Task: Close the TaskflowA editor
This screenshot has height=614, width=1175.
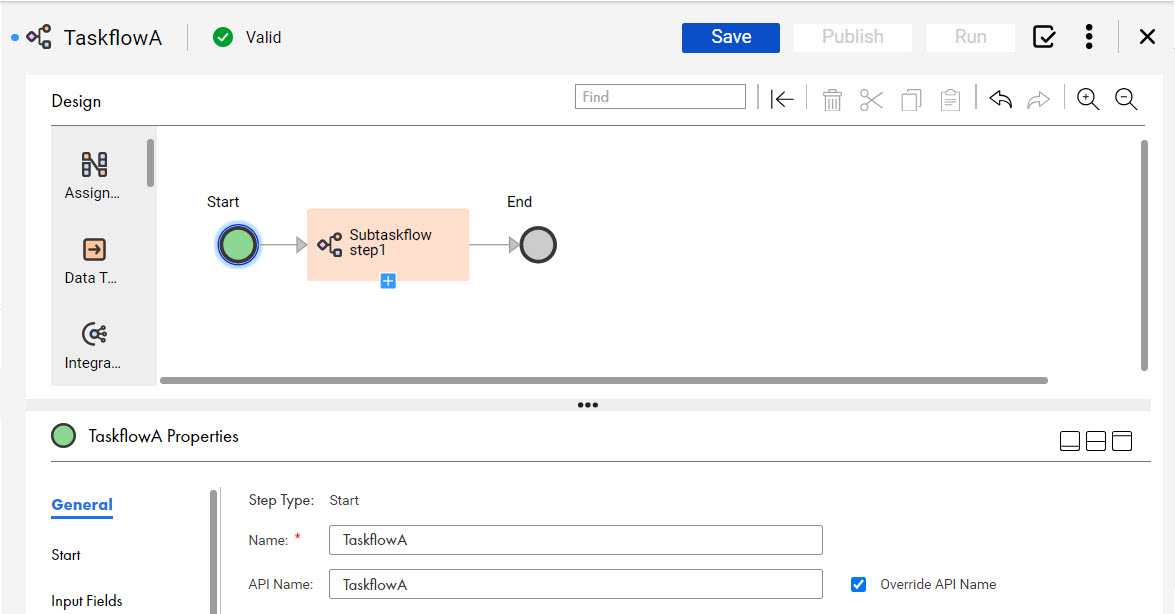Action: [x=1147, y=37]
